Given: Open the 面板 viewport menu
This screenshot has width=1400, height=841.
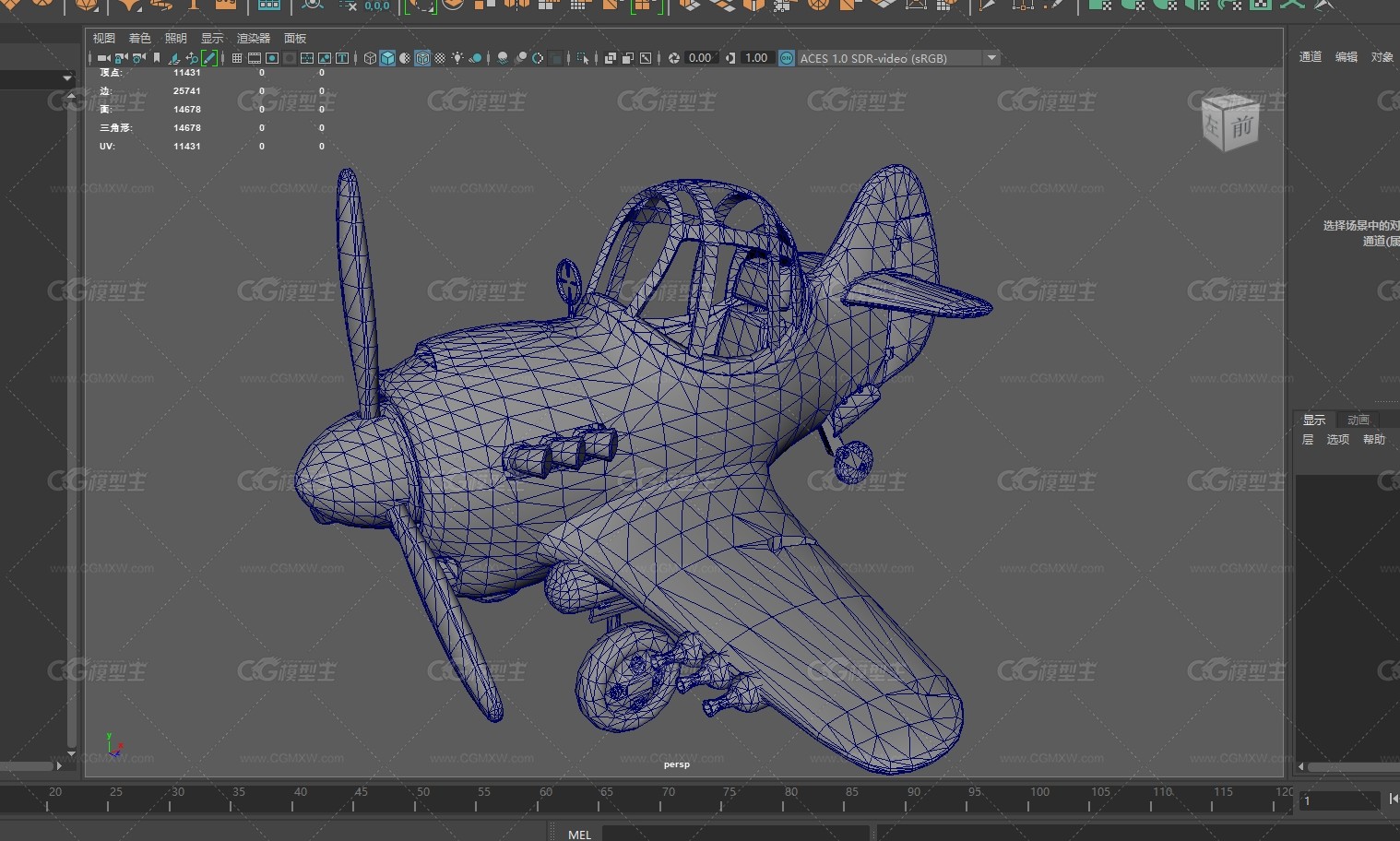Looking at the screenshot, I should click(x=295, y=38).
